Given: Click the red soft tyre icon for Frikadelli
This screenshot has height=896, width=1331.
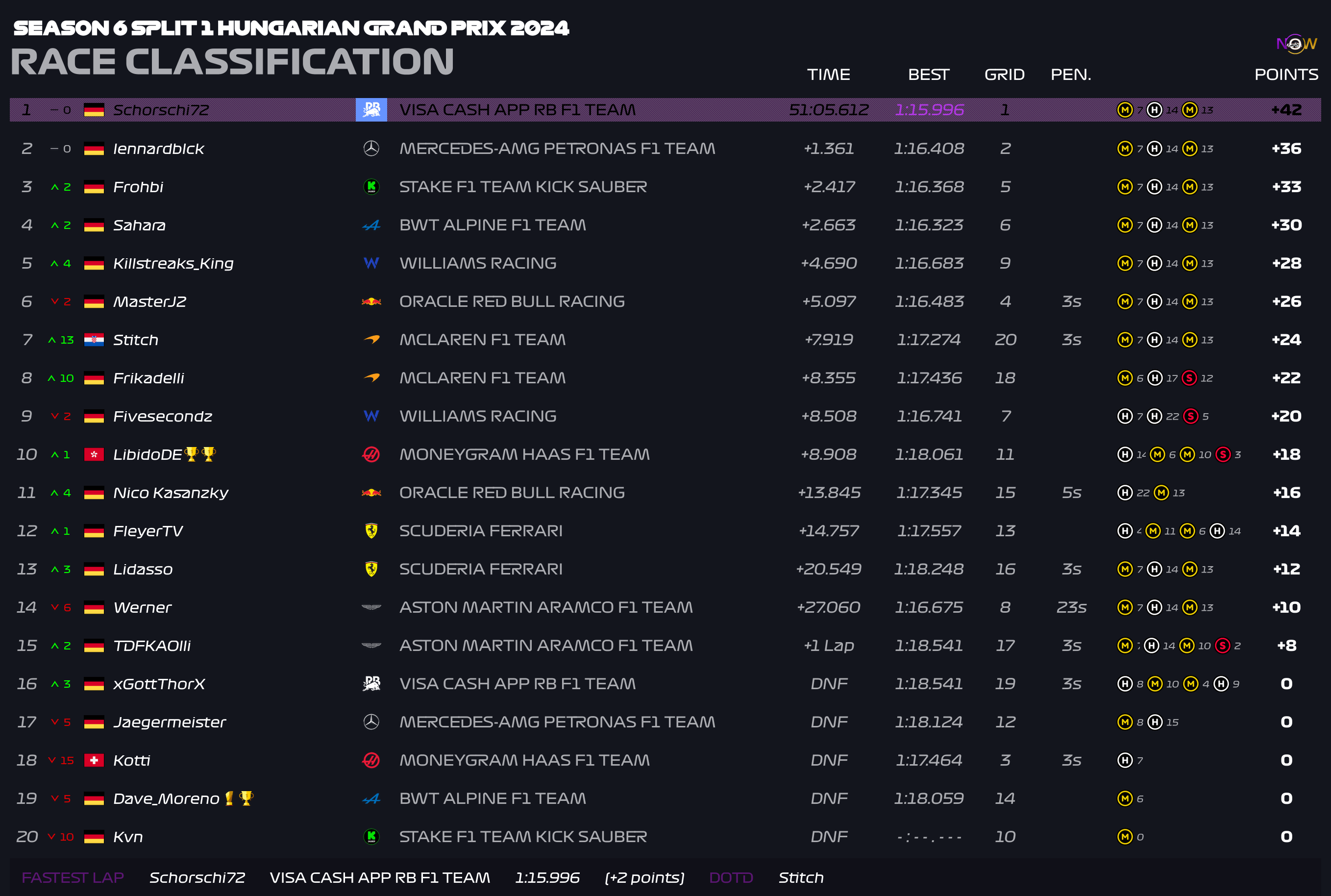Looking at the screenshot, I should tap(1189, 378).
